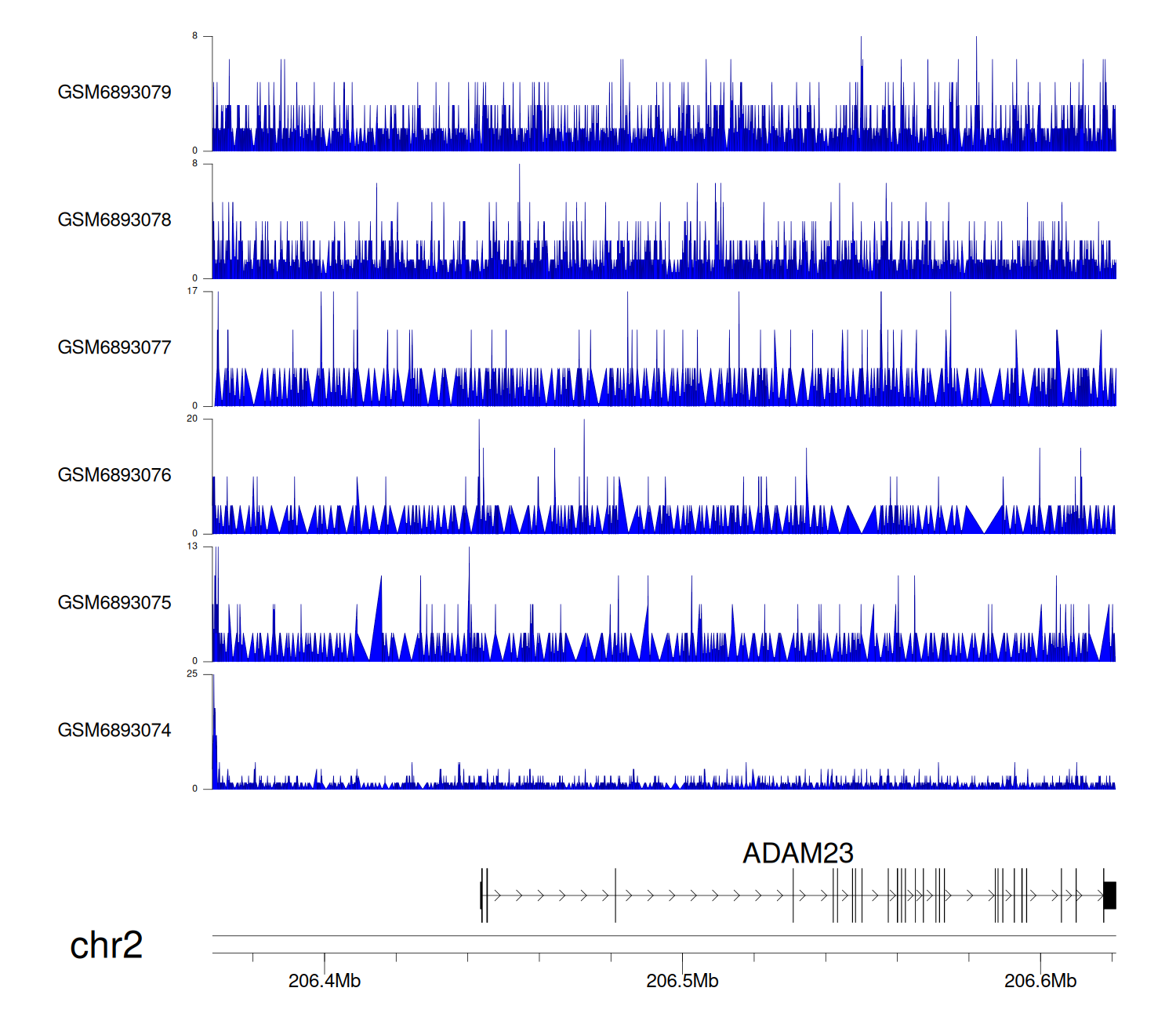Click the 206.4Mb axis position label
The image size is (1176, 1035).
[324, 981]
